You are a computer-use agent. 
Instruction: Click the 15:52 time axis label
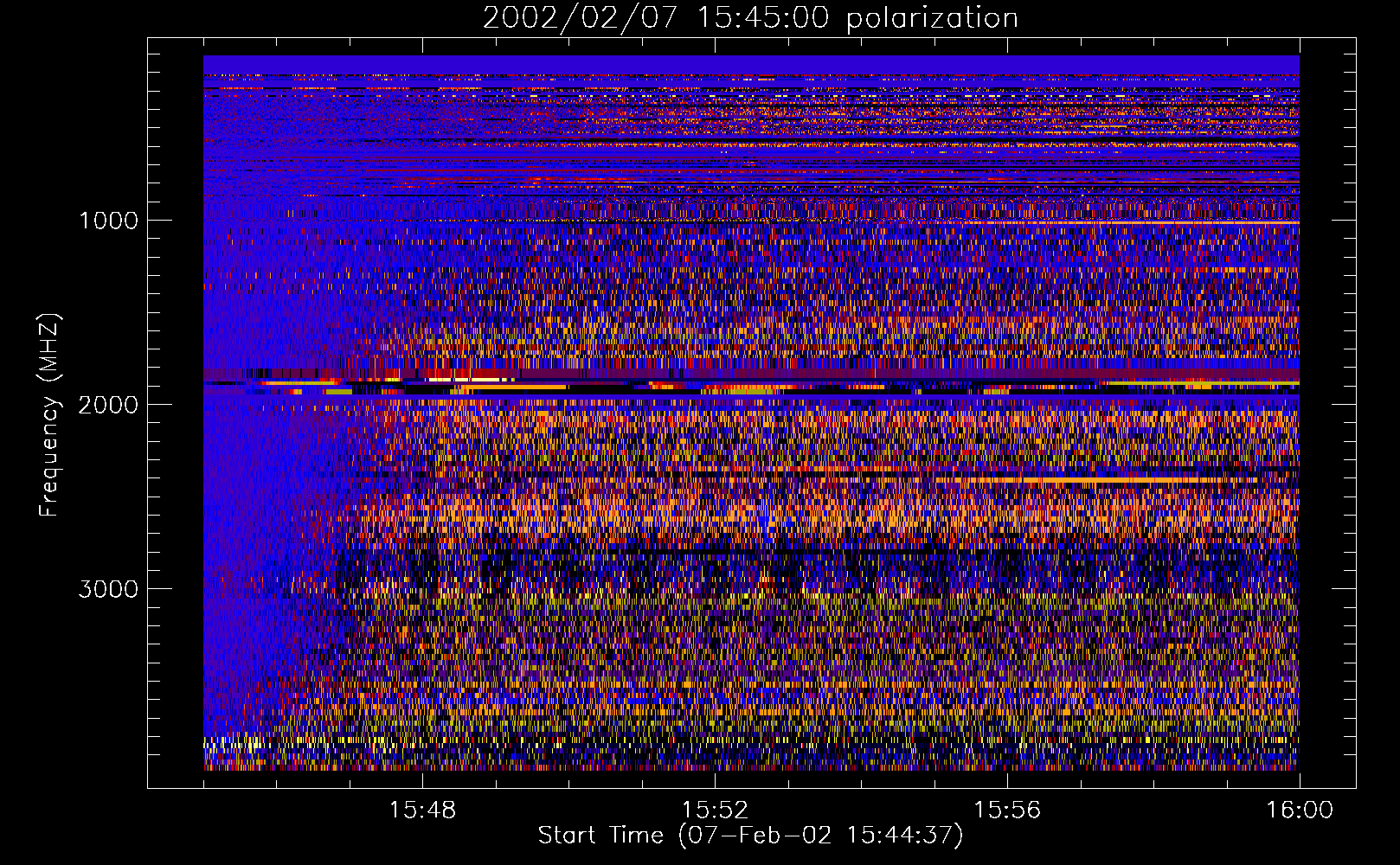715,811
